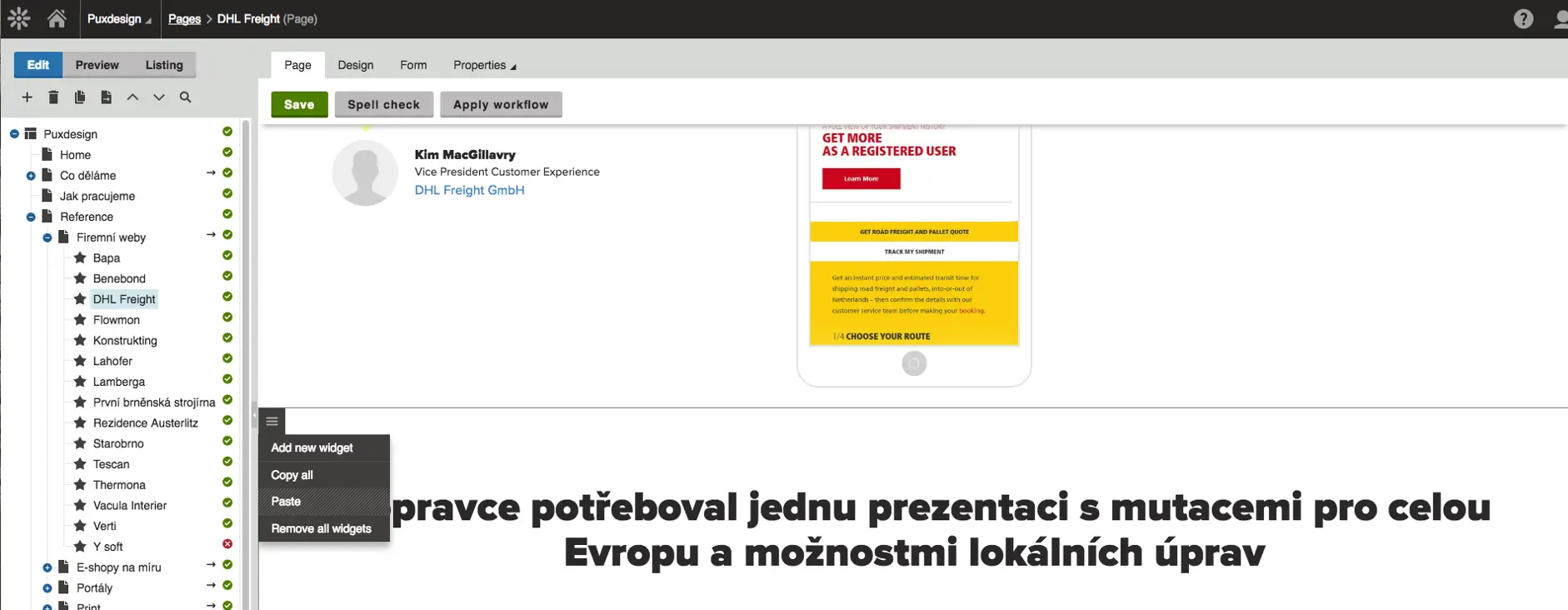Move page down with arrow icon

coord(159,97)
